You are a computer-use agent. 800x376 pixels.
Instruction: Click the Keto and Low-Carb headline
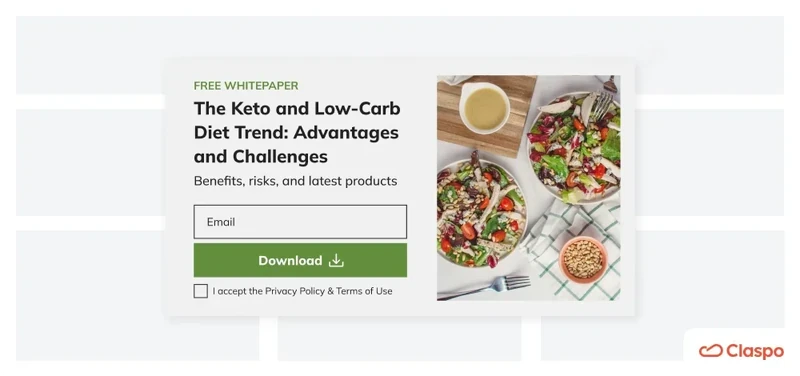tap(297, 132)
